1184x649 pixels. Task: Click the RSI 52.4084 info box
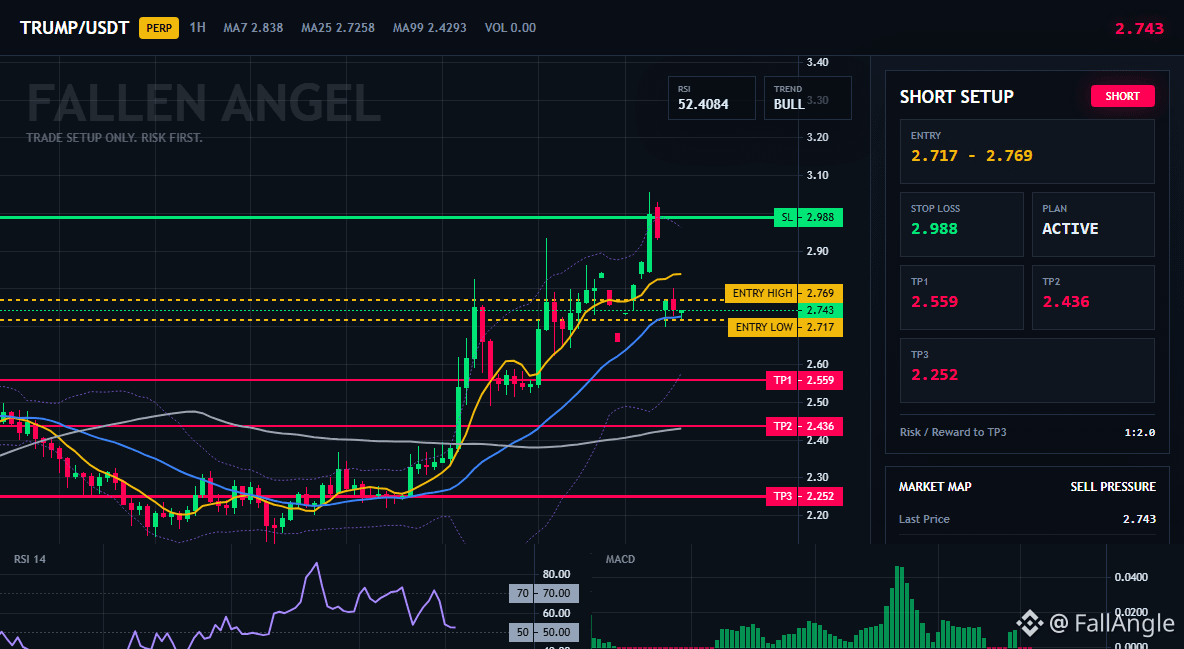pyautogui.click(x=711, y=97)
